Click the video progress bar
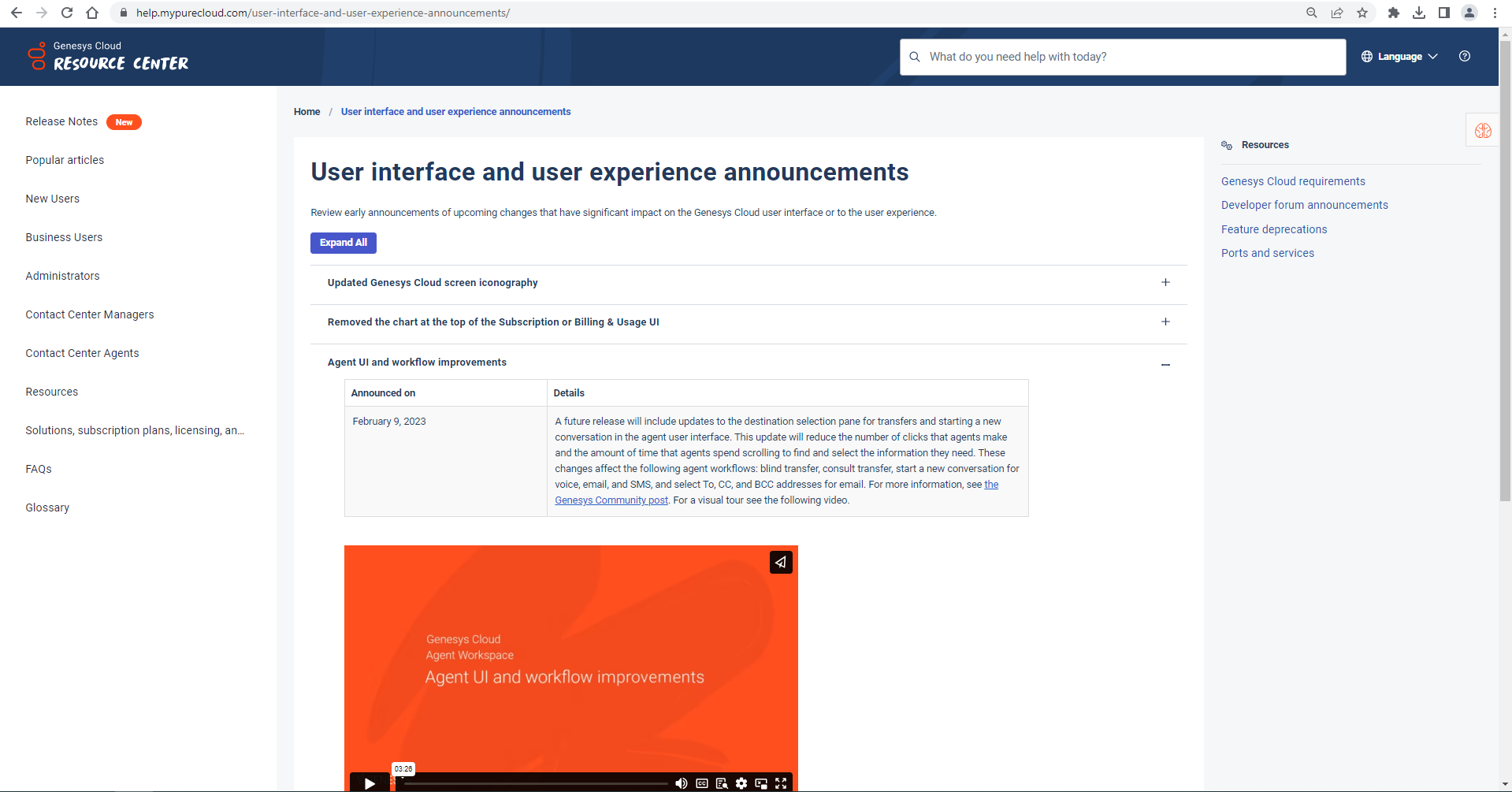 (536, 783)
